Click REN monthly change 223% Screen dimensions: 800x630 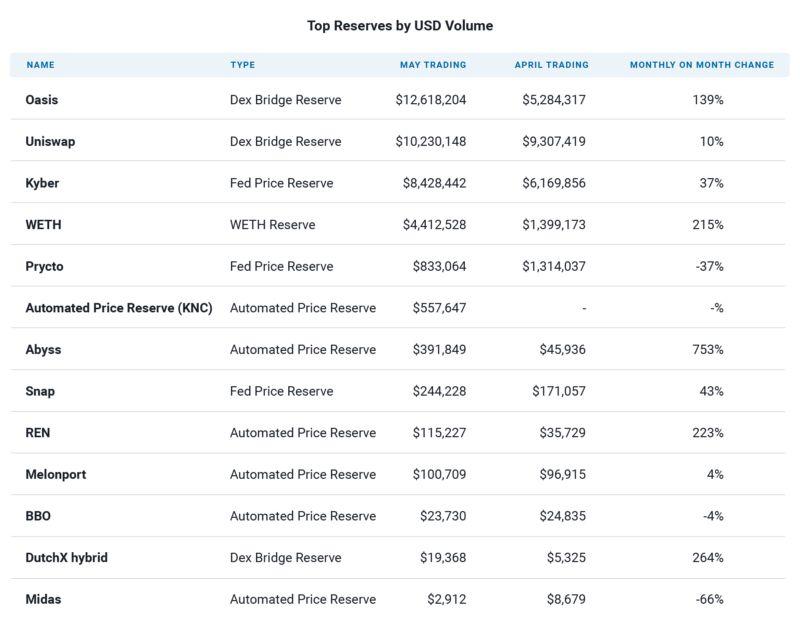coord(708,433)
